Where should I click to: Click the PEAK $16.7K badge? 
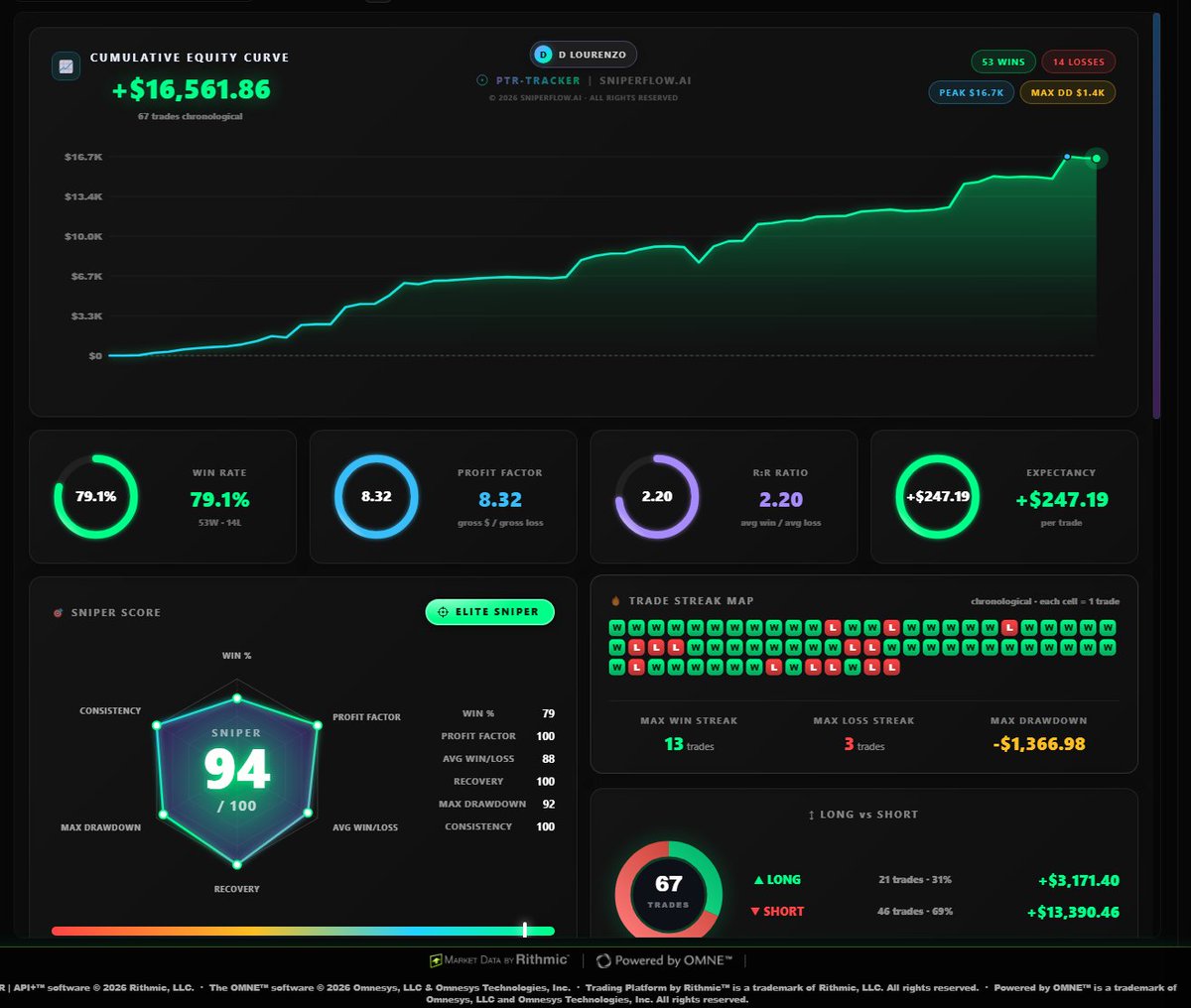pyautogui.click(x=971, y=92)
